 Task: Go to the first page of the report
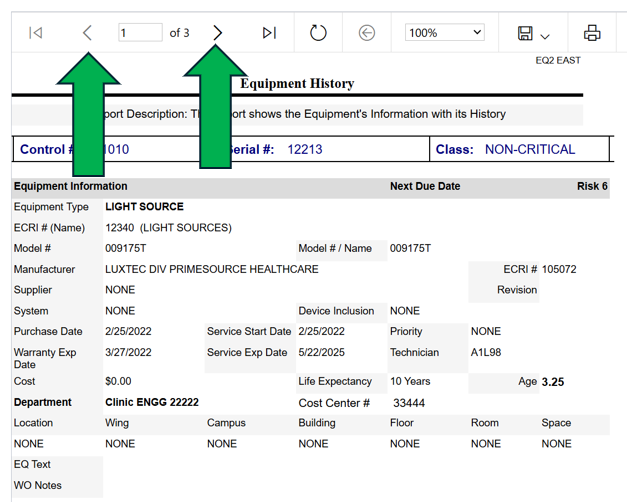36,33
